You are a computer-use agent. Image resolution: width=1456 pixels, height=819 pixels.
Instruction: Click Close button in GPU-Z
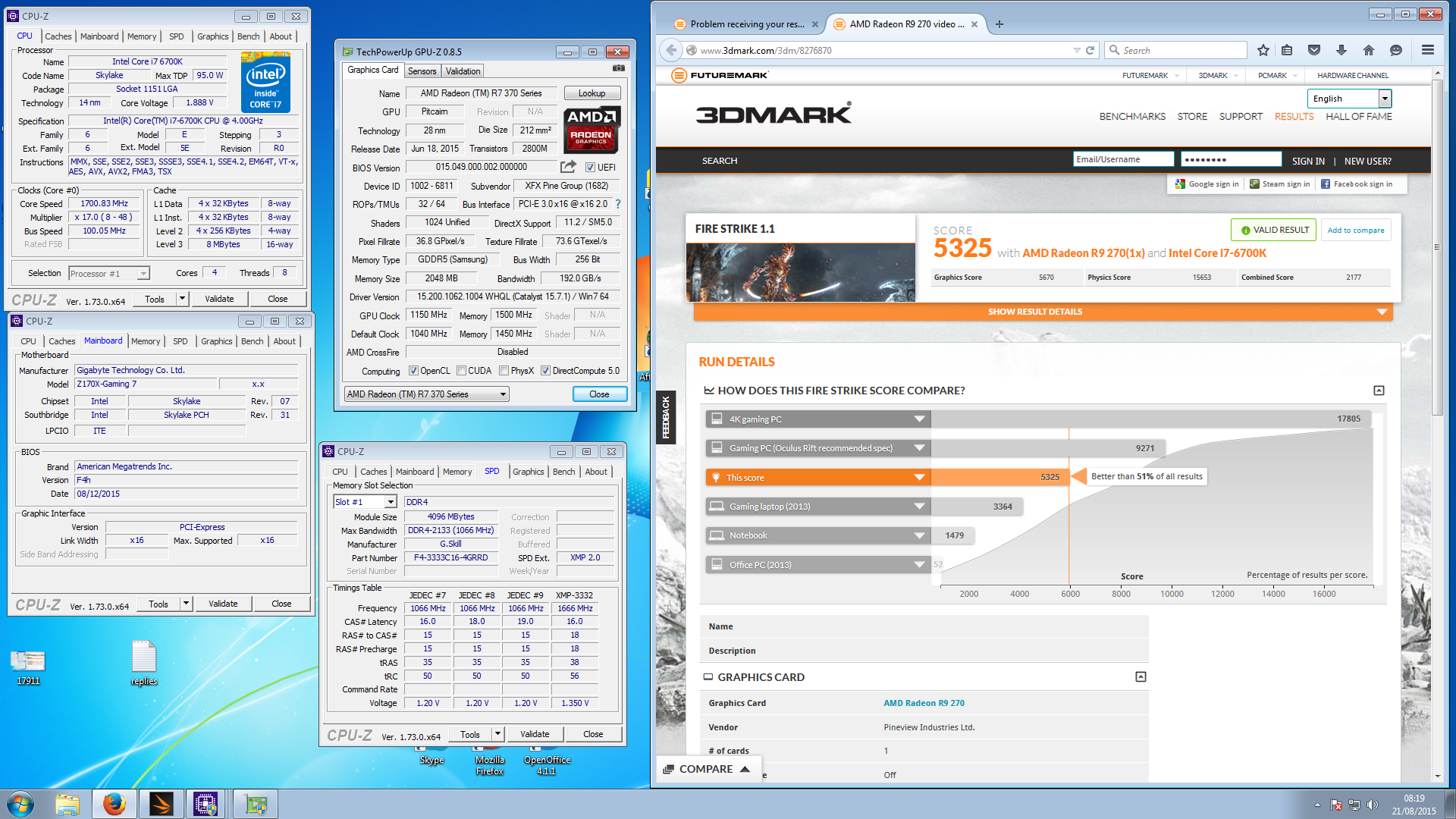tap(599, 394)
